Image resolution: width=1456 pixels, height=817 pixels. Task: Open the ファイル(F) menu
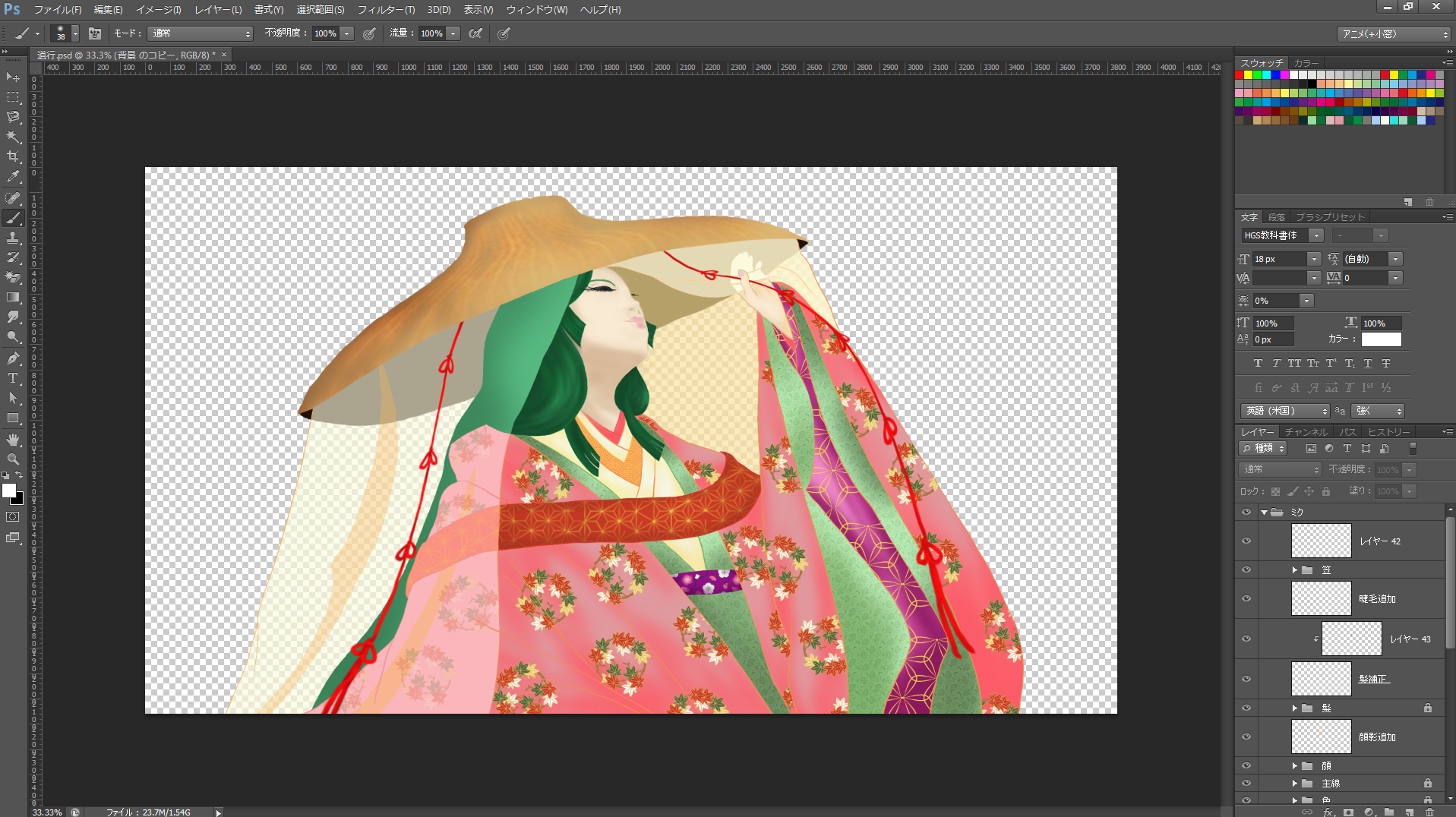[58, 10]
